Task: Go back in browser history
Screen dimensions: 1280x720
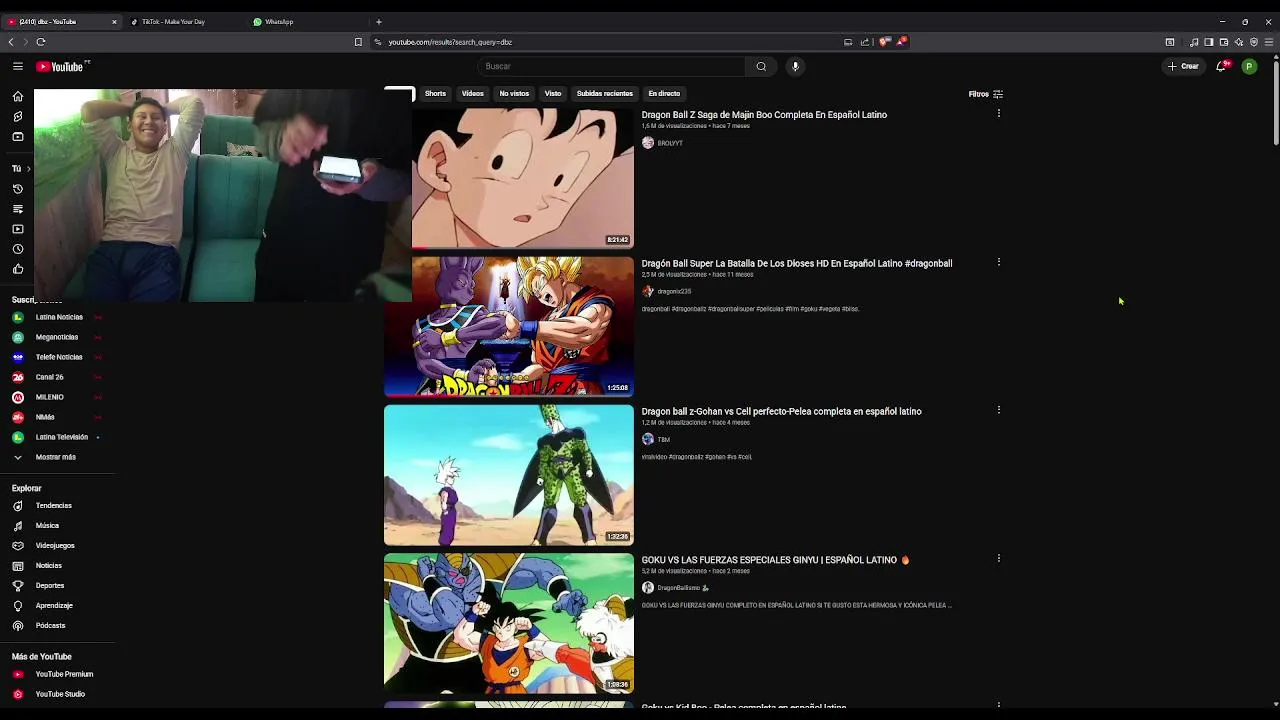Action: [11, 42]
